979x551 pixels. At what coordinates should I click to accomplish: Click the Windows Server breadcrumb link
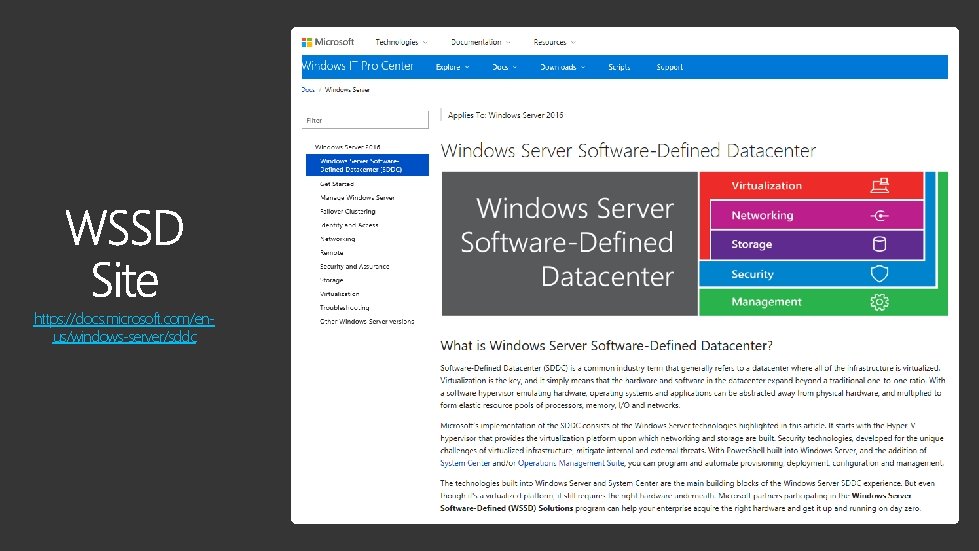(x=347, y=90)
